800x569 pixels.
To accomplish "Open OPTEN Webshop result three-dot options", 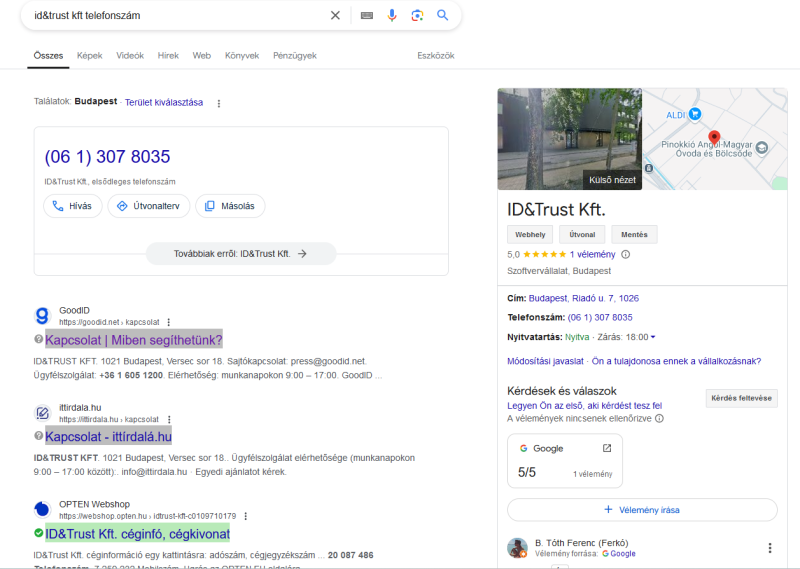I will pyautogui.click(x=246, y=516).
